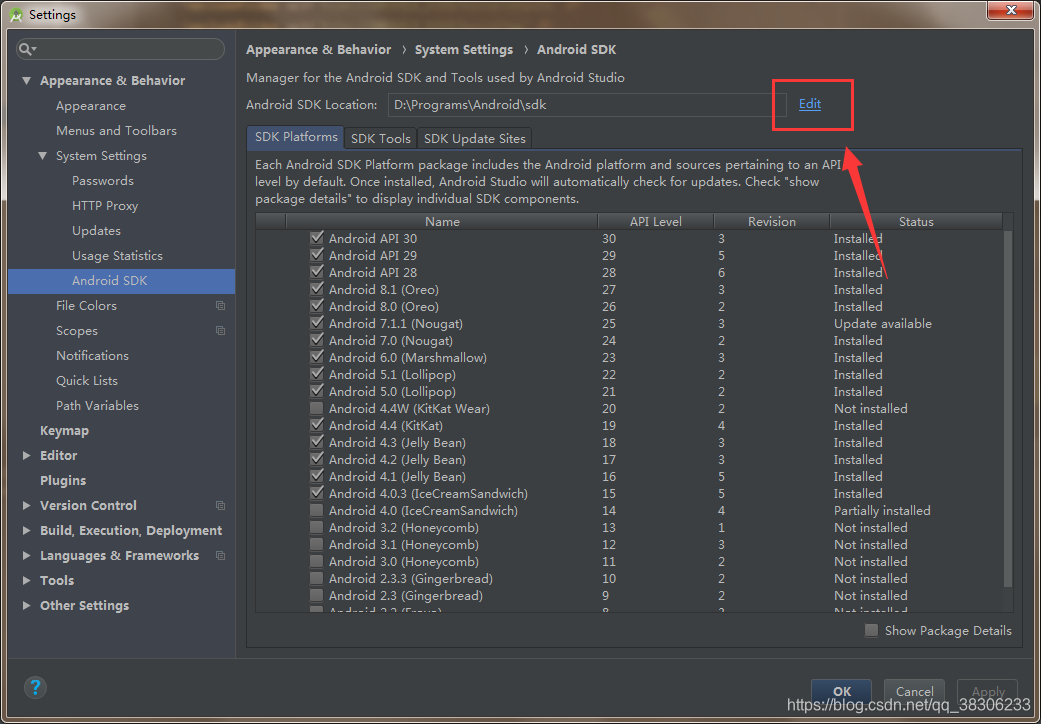Click the 'Update available' status text
The image size is (1041, 724).
(883, 324)
